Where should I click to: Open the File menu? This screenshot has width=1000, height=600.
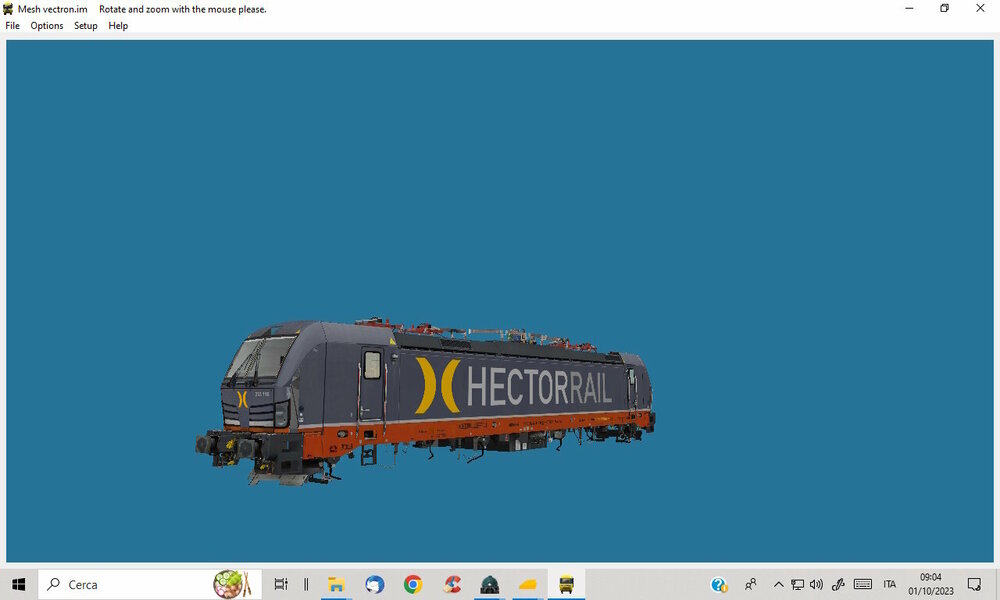click(13, 26)
